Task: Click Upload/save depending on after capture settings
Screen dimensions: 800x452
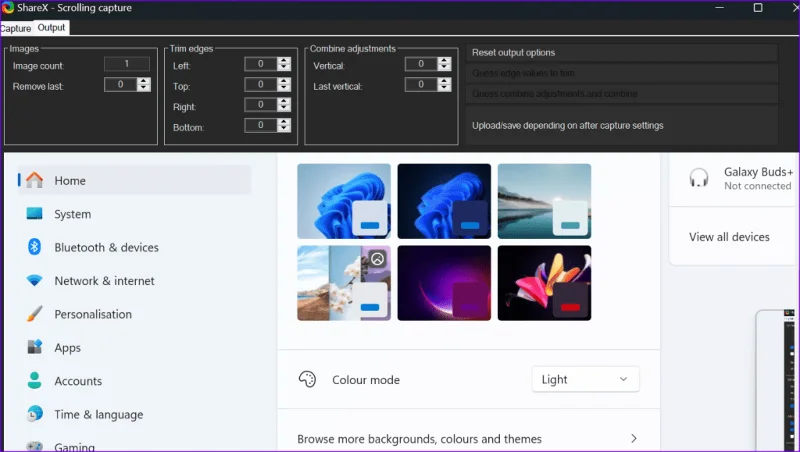Action: [621, 125]
